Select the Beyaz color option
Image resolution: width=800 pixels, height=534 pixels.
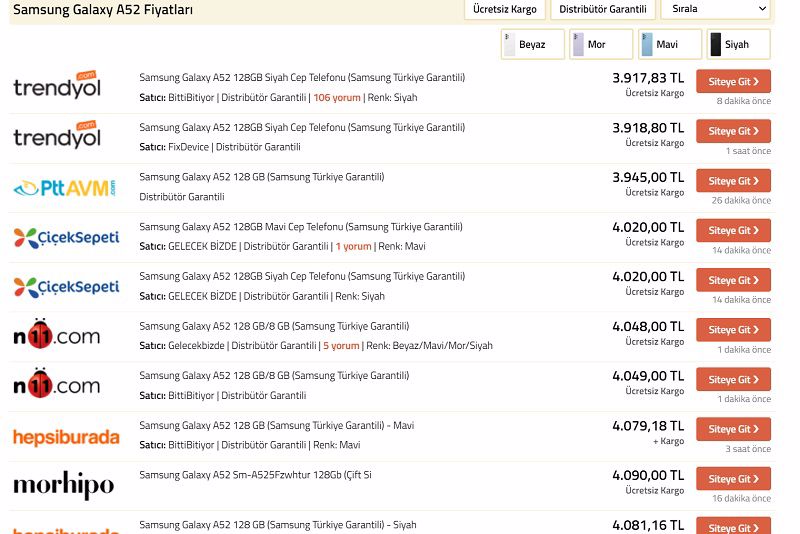[x=533, y=44]
